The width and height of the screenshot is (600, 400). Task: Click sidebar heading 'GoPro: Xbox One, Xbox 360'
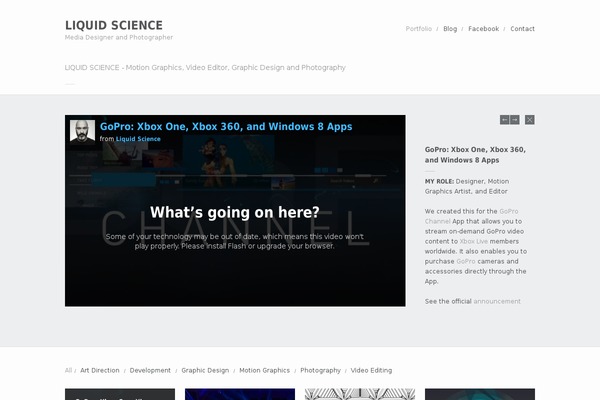tap(475, 155)
